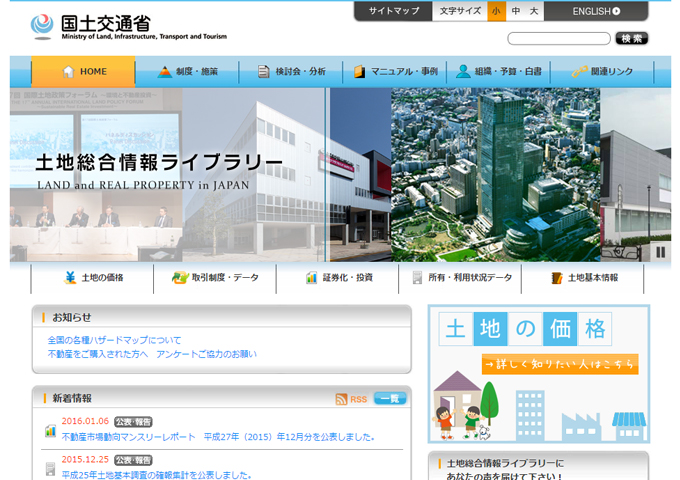
Task: Pause the banner slideshow
Action: tap(660, 252)
